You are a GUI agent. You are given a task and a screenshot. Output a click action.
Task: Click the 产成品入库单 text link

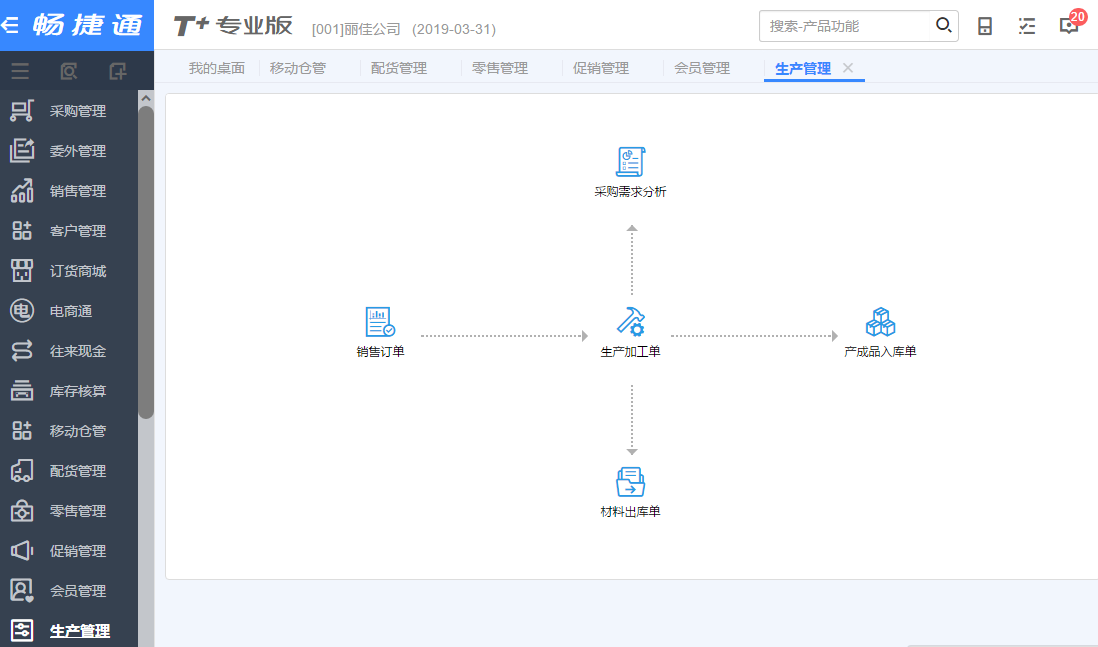pyautogui.click(x=880, y=352)
